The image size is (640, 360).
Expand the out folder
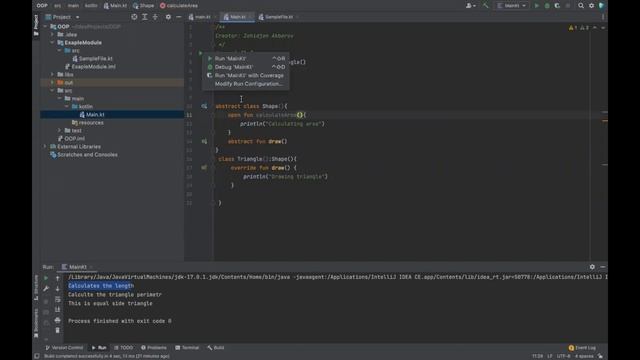53,82
